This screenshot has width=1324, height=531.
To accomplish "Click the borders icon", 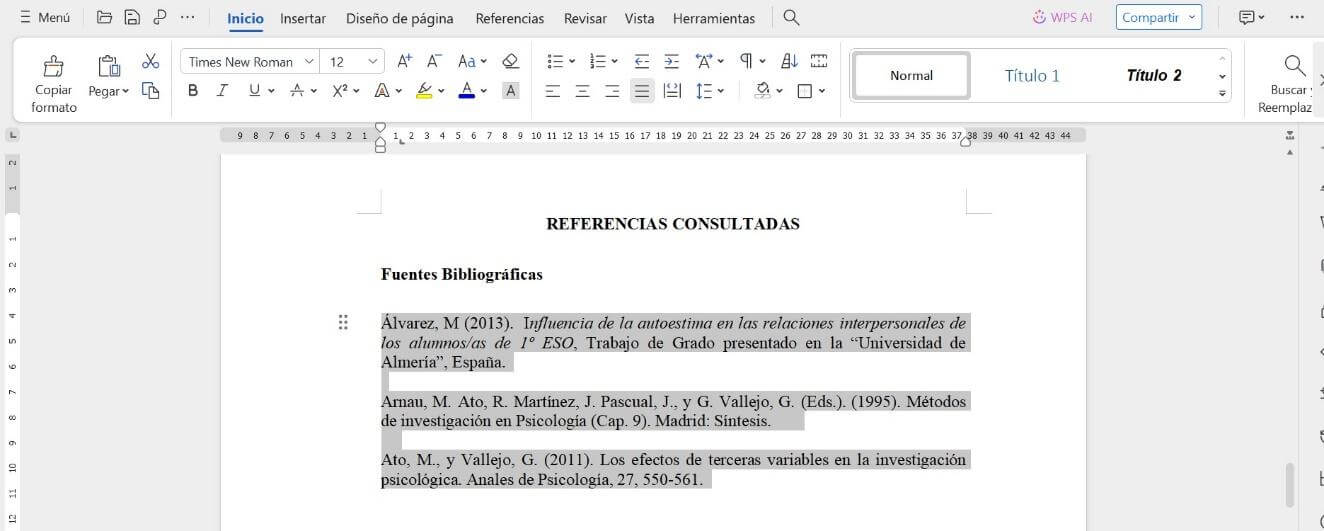I will [805, 91].
